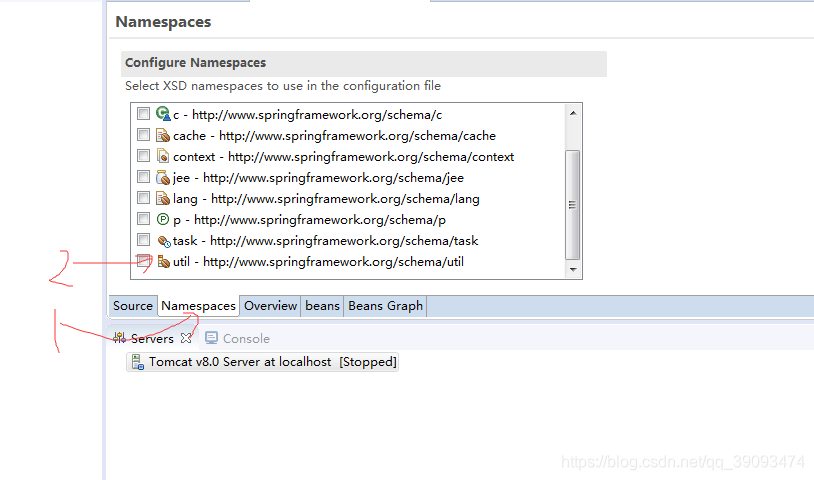
Task: Select the schema/task namespace row text
Action: [325, 241]
